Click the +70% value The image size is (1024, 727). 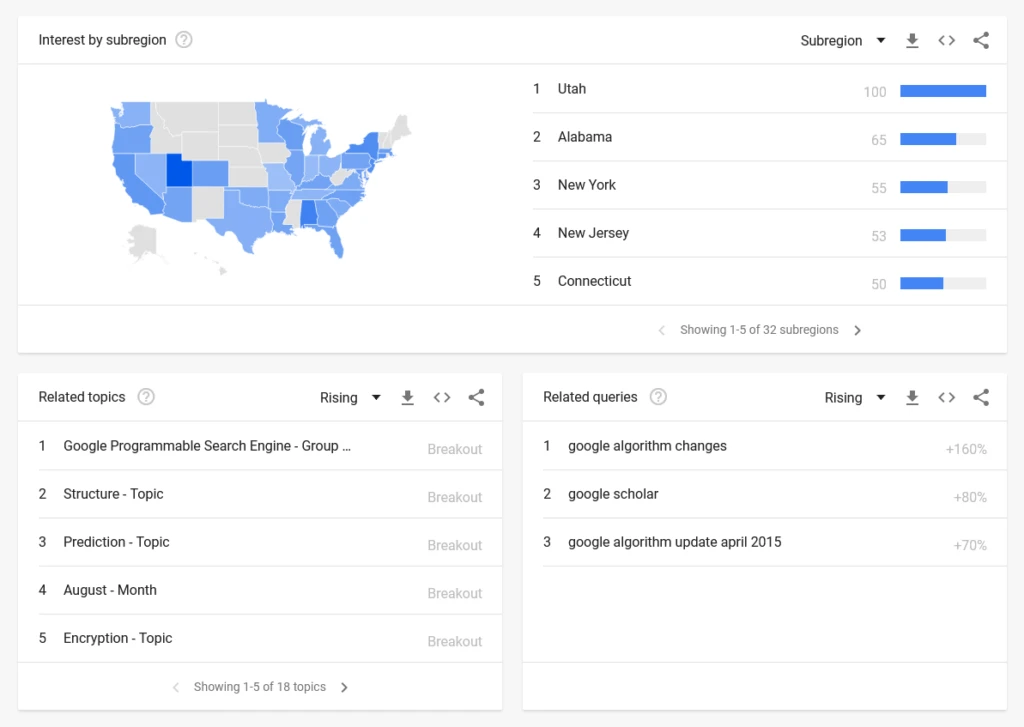point(970,545)
